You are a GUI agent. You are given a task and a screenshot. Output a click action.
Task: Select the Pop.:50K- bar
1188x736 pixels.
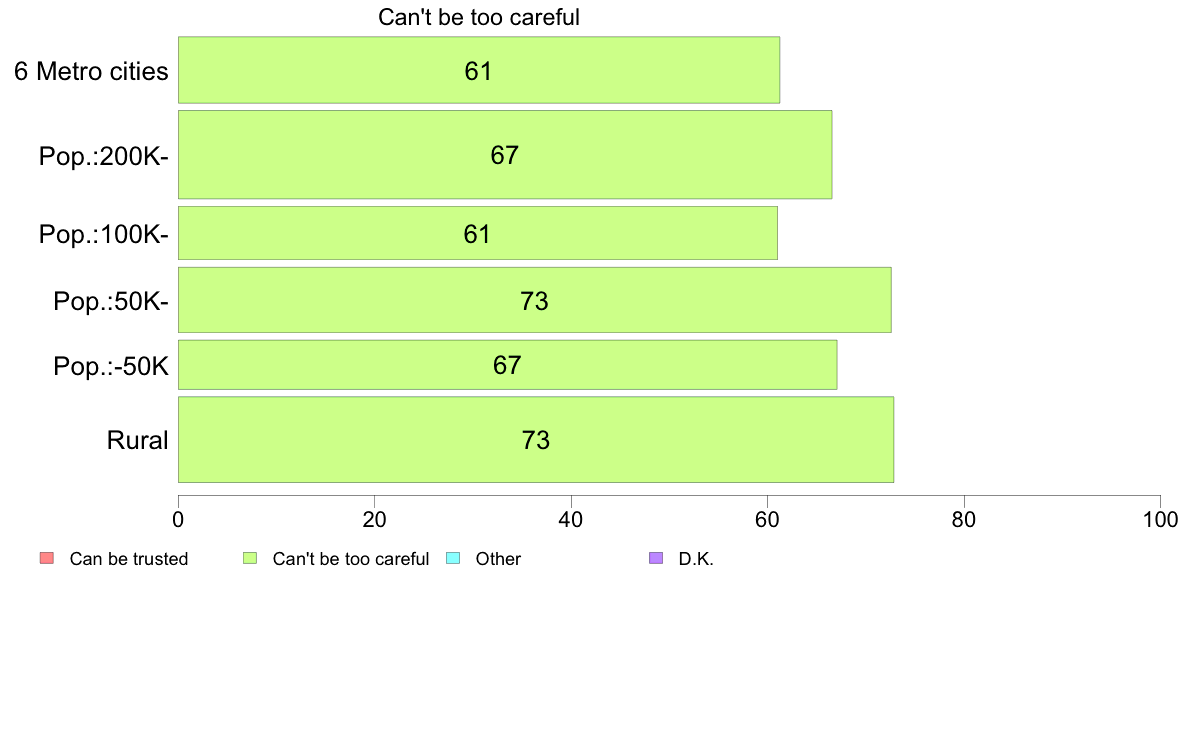(535, 299)
